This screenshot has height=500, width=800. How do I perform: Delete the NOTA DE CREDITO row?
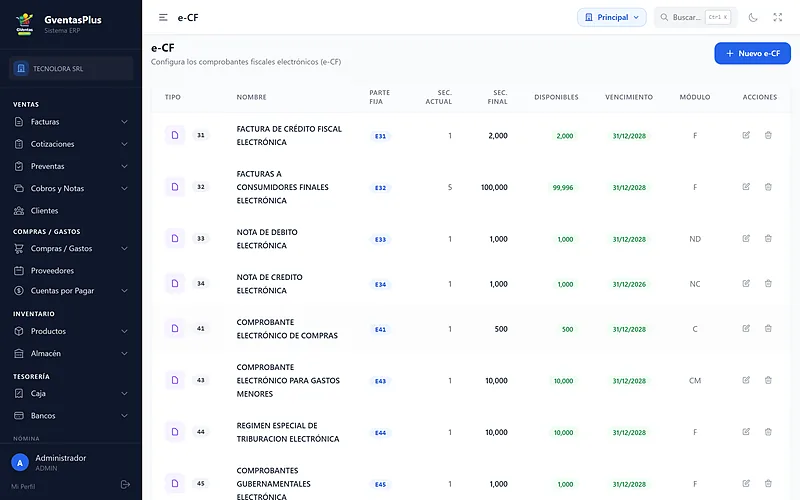click(x=768, y=283)
